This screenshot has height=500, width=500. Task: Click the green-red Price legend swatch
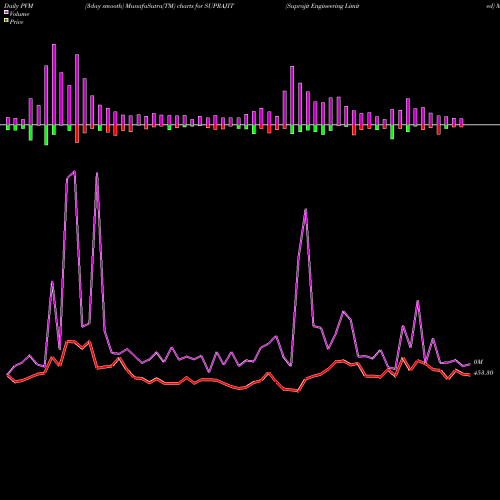coord(6,21)
